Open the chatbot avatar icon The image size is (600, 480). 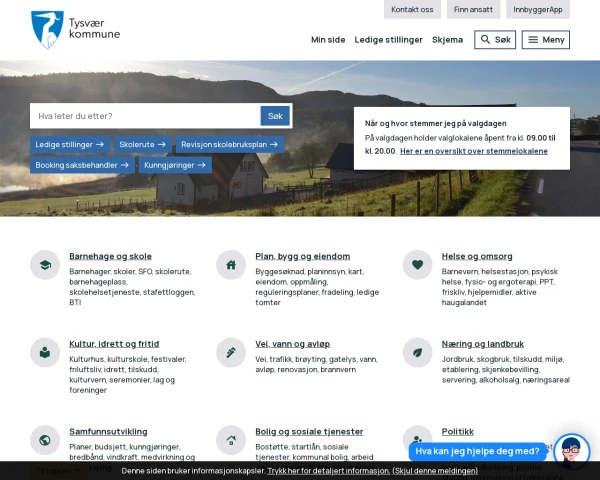click(x=572, y=452)
